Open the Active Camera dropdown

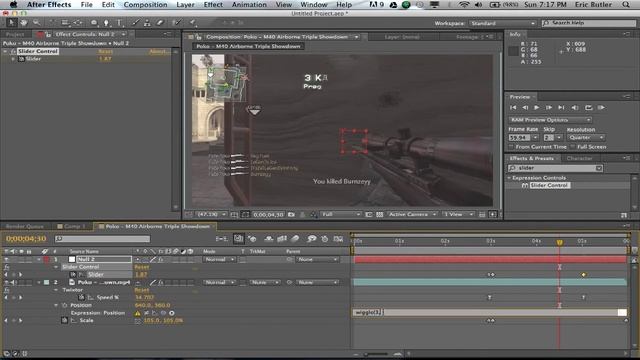tap(412, 214)
